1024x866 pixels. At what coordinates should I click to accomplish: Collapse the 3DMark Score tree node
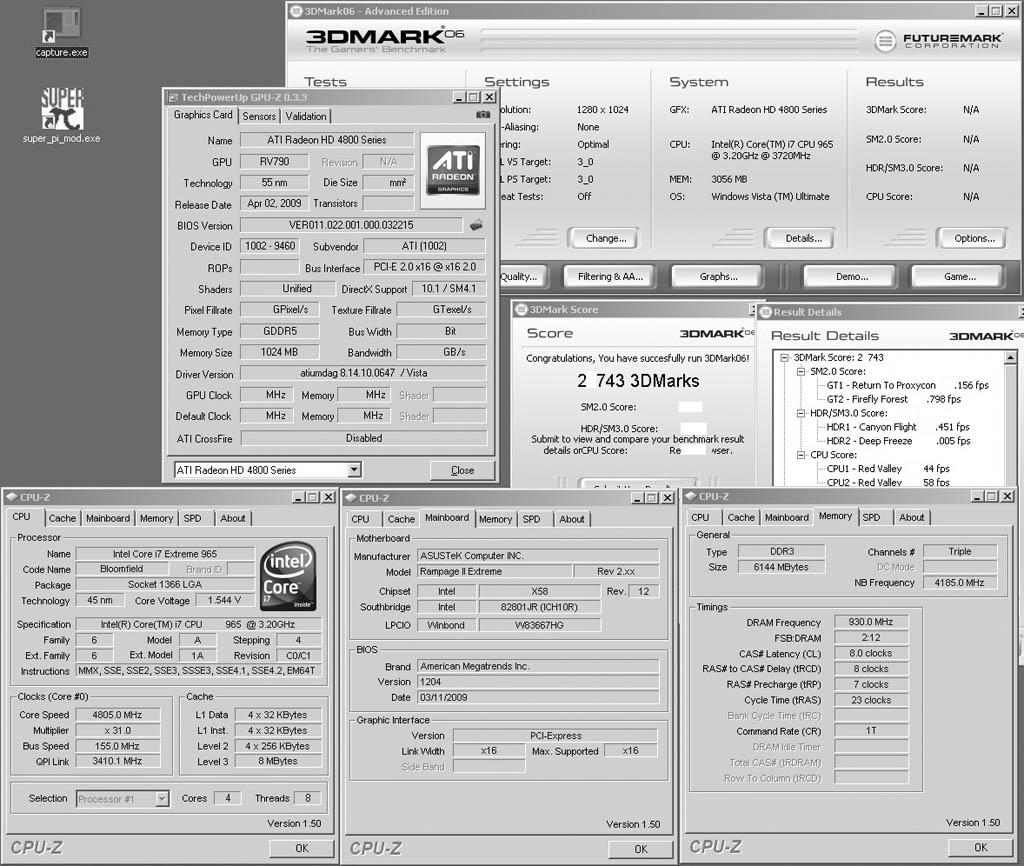(785, 358)
